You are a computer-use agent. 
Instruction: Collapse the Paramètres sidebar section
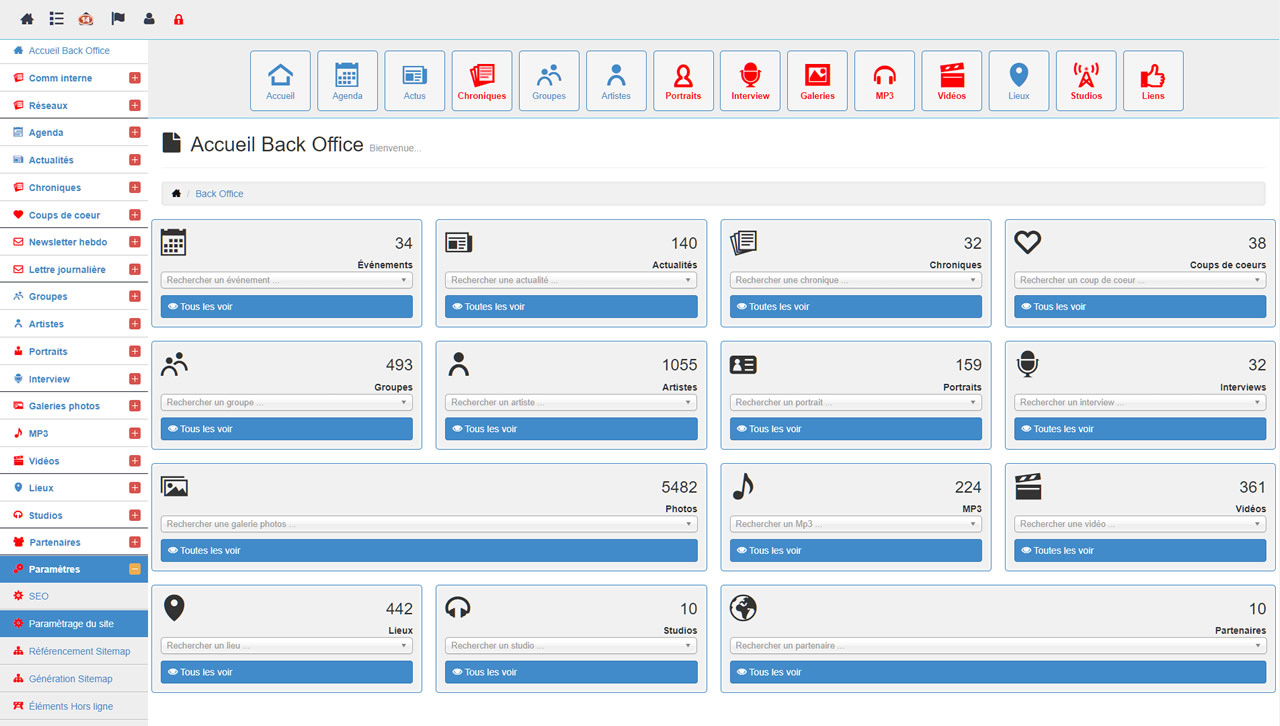[135, 569]
